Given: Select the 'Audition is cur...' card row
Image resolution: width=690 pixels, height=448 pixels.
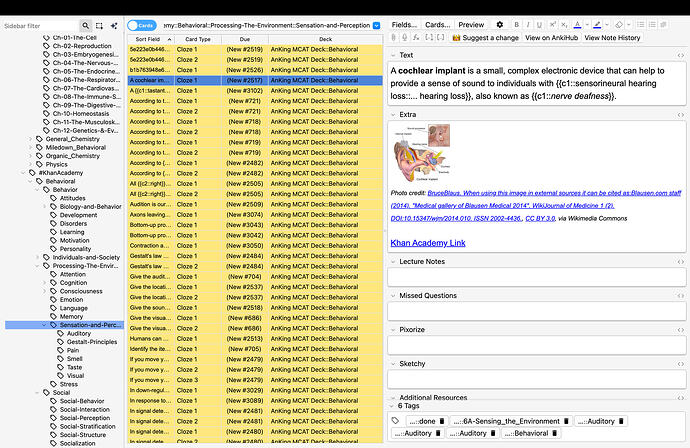Looking at the screenshot, I should (255, 204).
